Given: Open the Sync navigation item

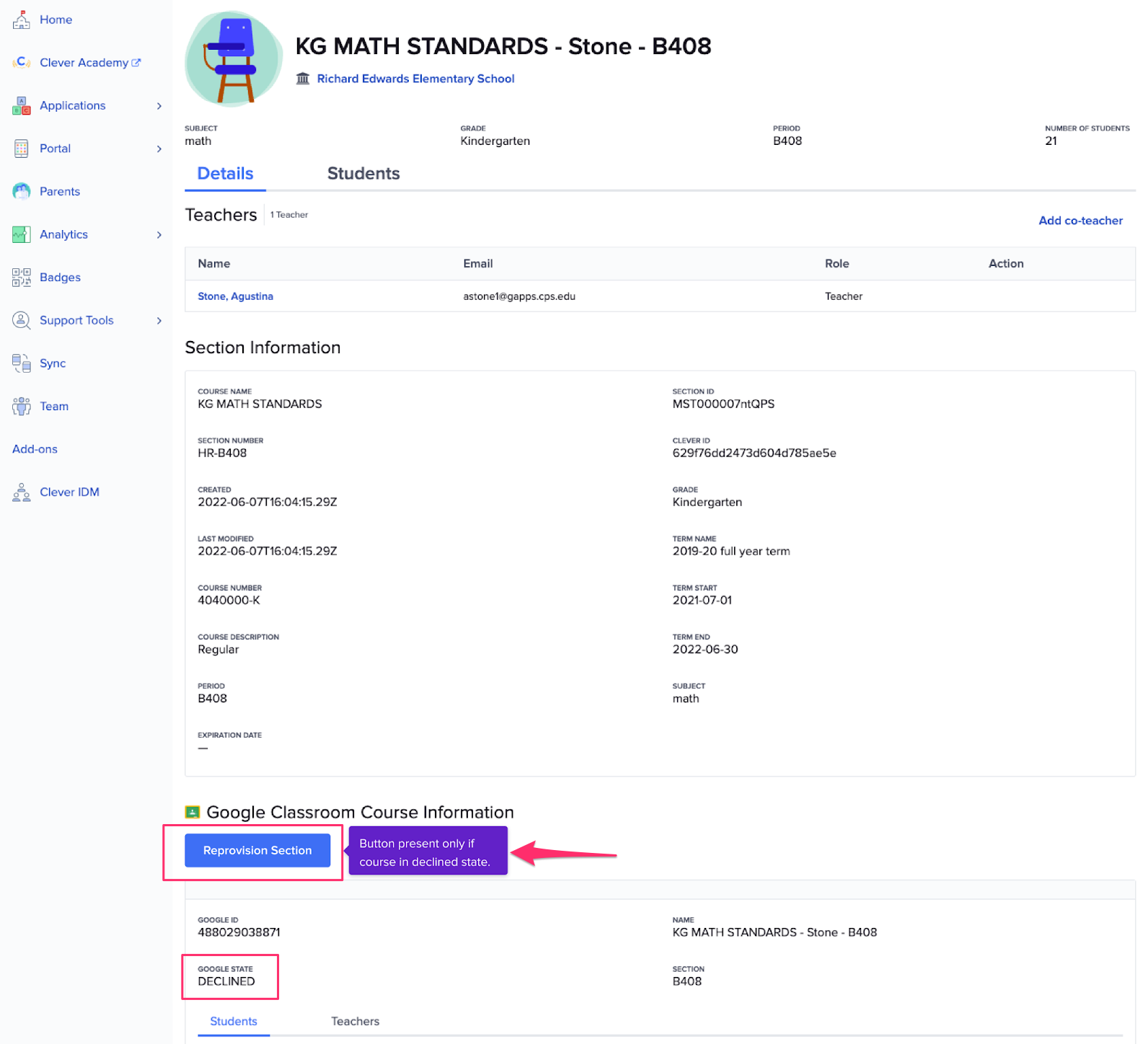Looking at the screenshot, I should (x=53, y=363).
